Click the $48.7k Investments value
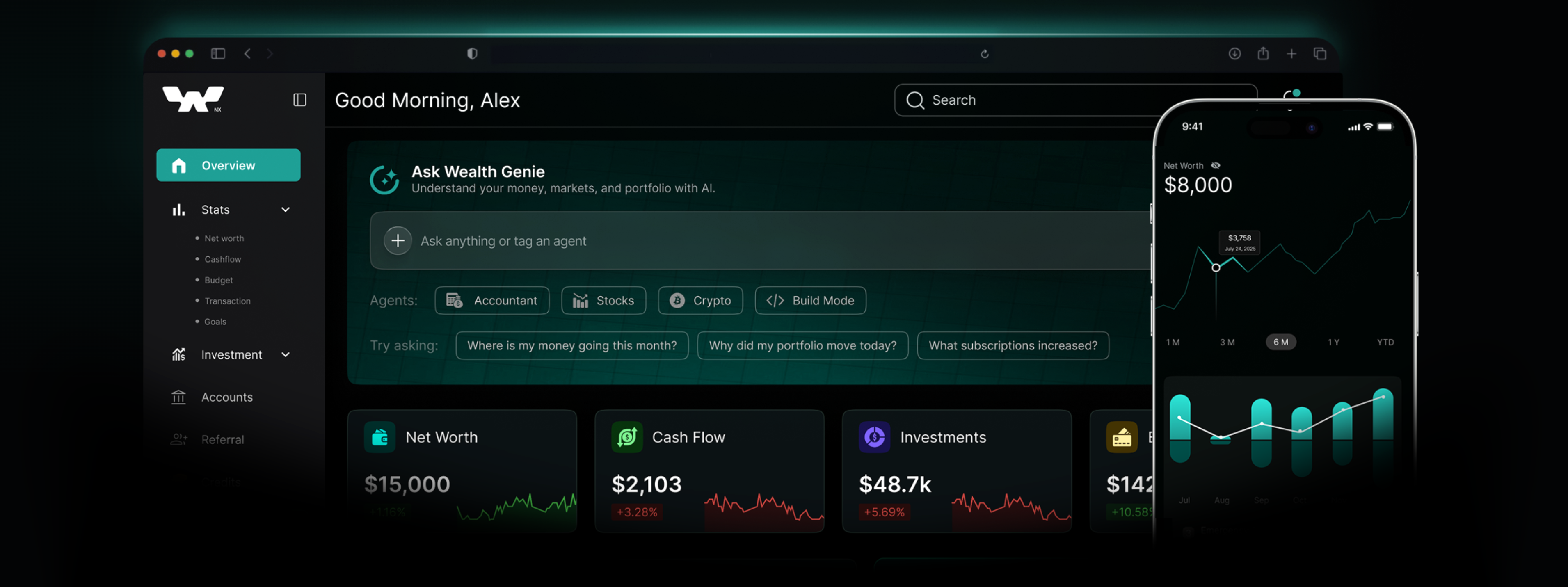The image size is (1568, 587). tap(895, 484)
